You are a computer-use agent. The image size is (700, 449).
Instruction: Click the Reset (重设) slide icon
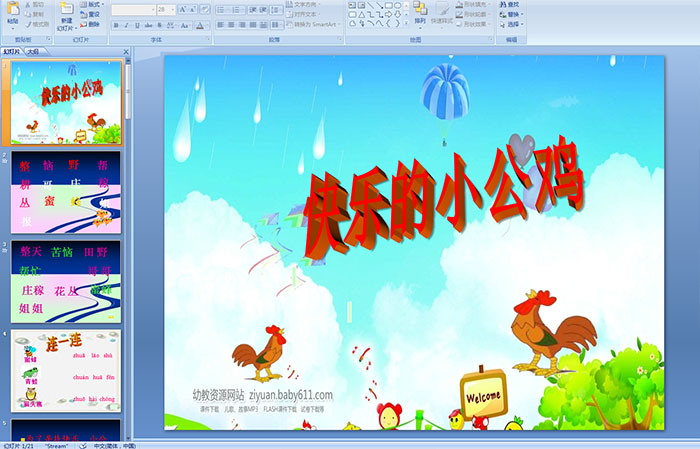[x=83, y=14]
